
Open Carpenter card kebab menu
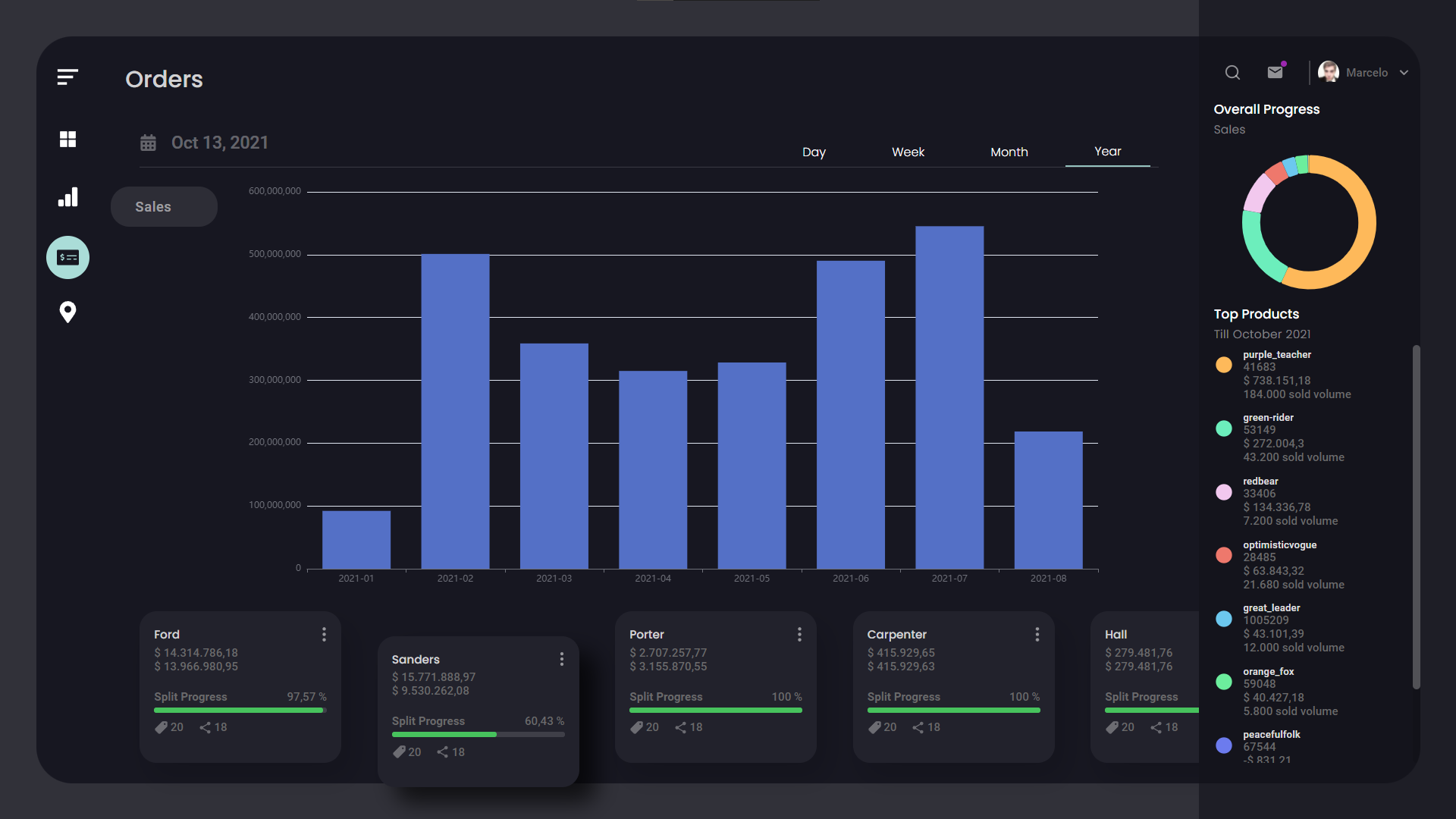pyautogui.click(x=1037, y=634)
